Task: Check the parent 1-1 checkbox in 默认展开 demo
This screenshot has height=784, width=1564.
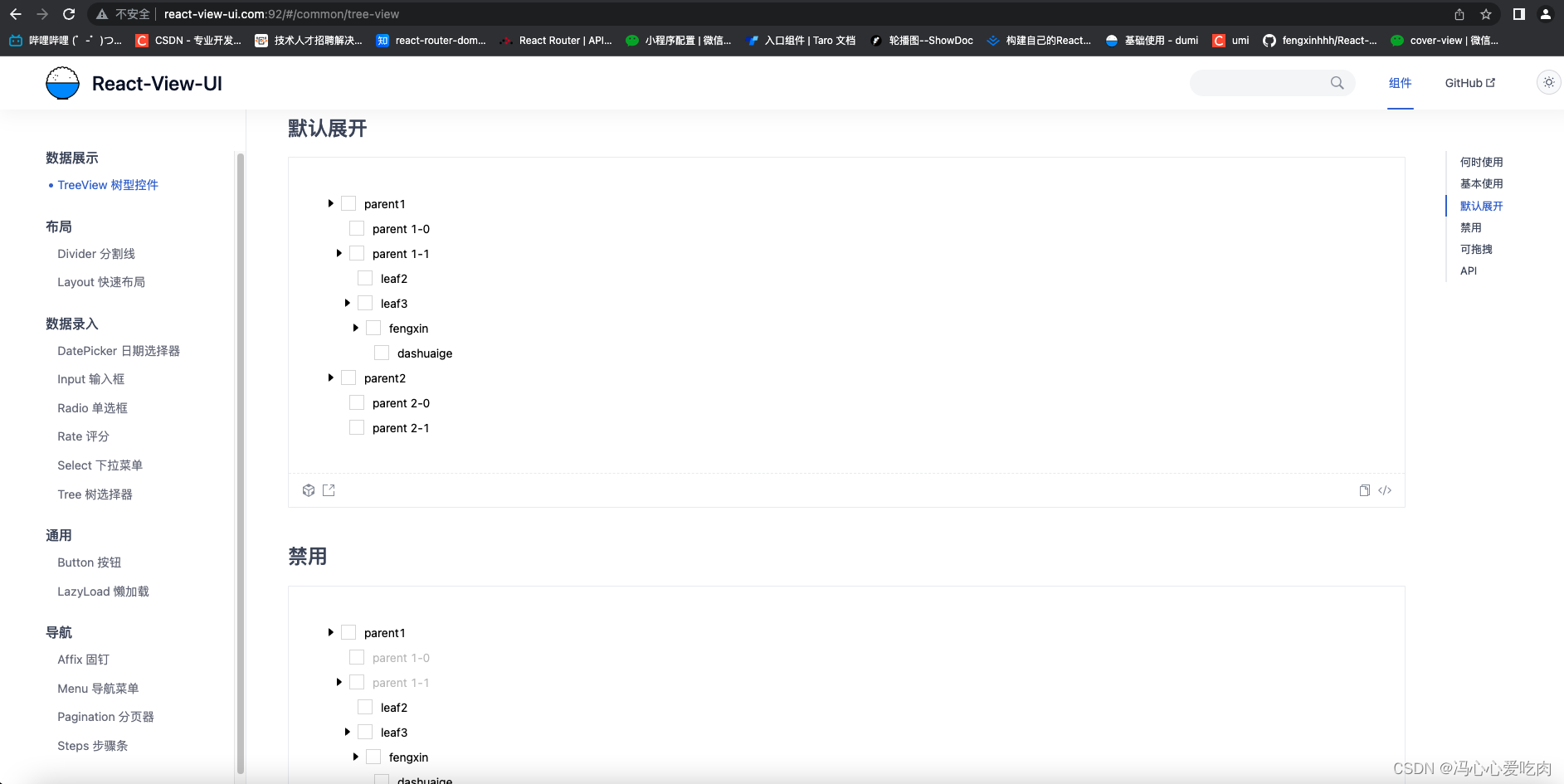Action: (x=357, y=253)
